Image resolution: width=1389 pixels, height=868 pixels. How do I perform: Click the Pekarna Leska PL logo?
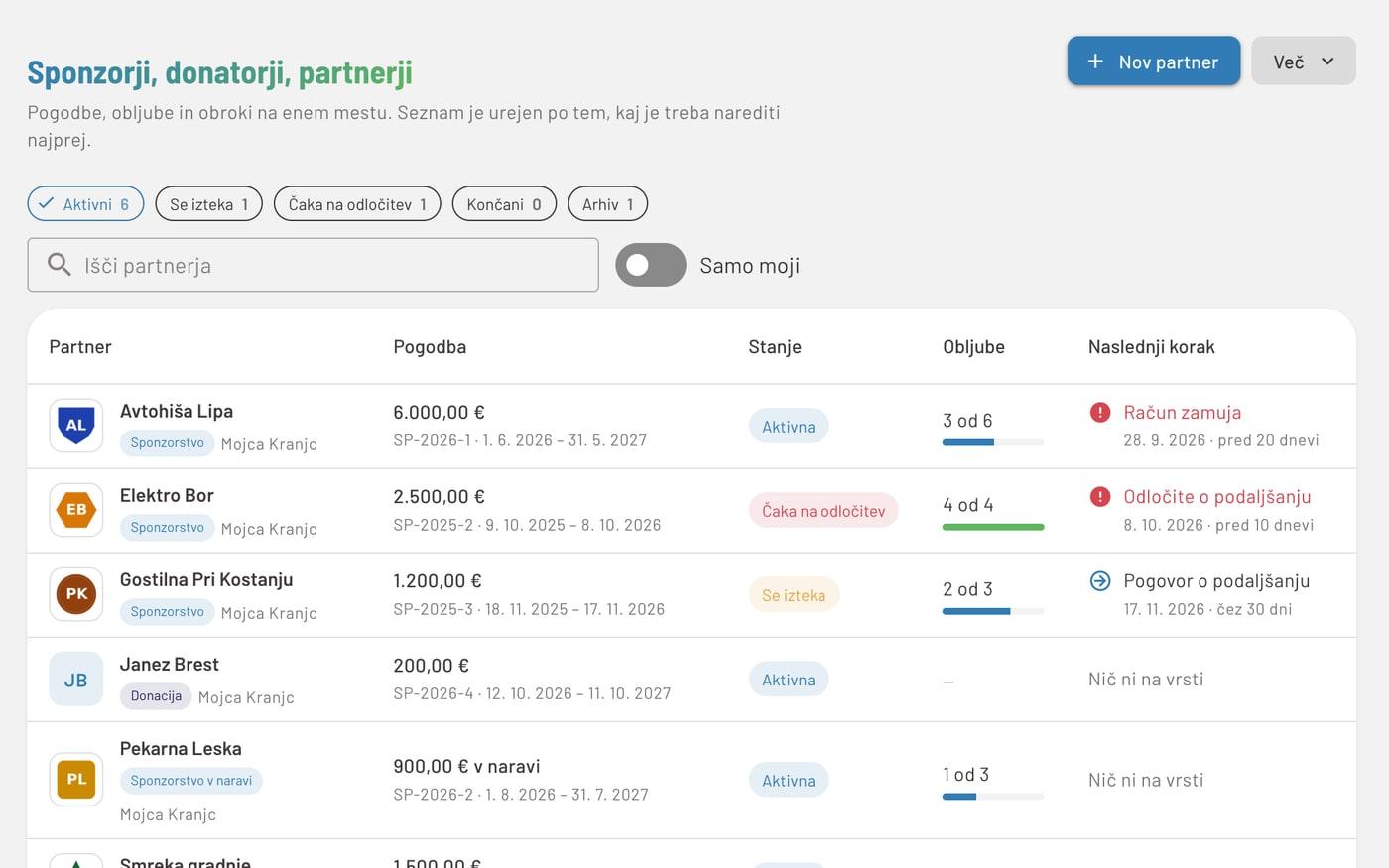pyautogui.click(x=76, y=780)
